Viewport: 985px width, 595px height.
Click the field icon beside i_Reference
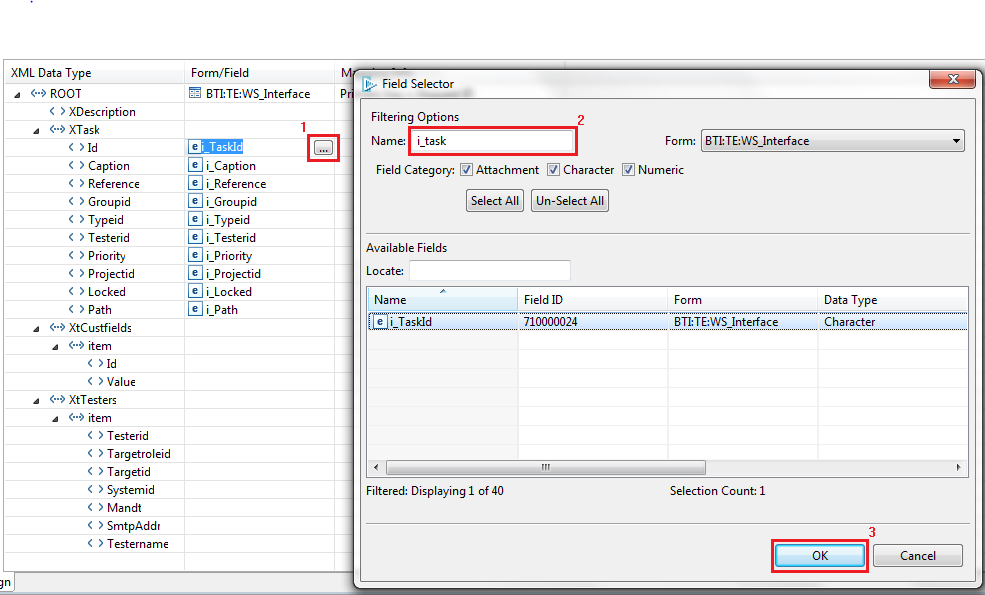pyautogui.click(x=195, y=183)
